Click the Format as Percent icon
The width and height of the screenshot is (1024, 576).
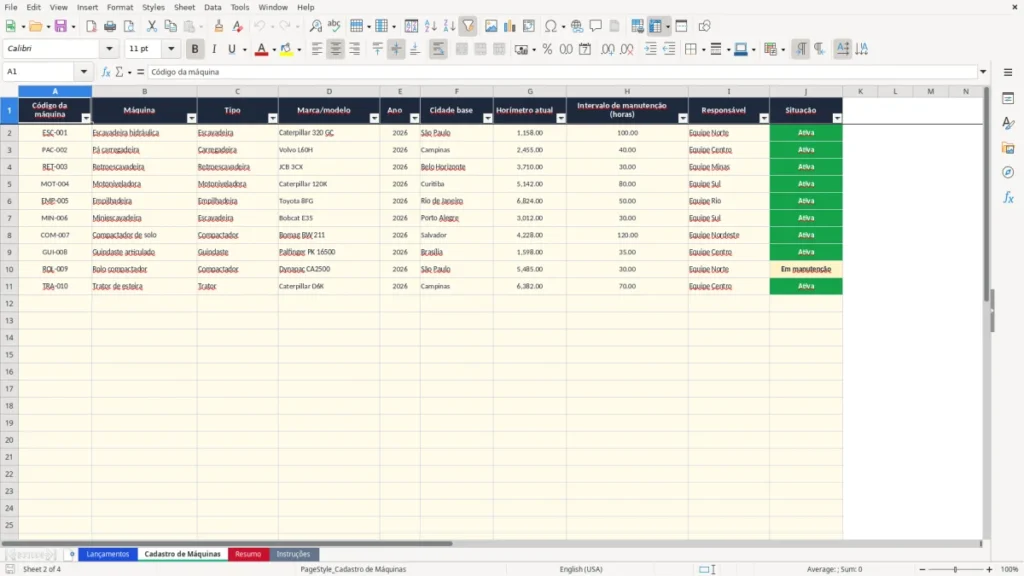coord(547,49)
